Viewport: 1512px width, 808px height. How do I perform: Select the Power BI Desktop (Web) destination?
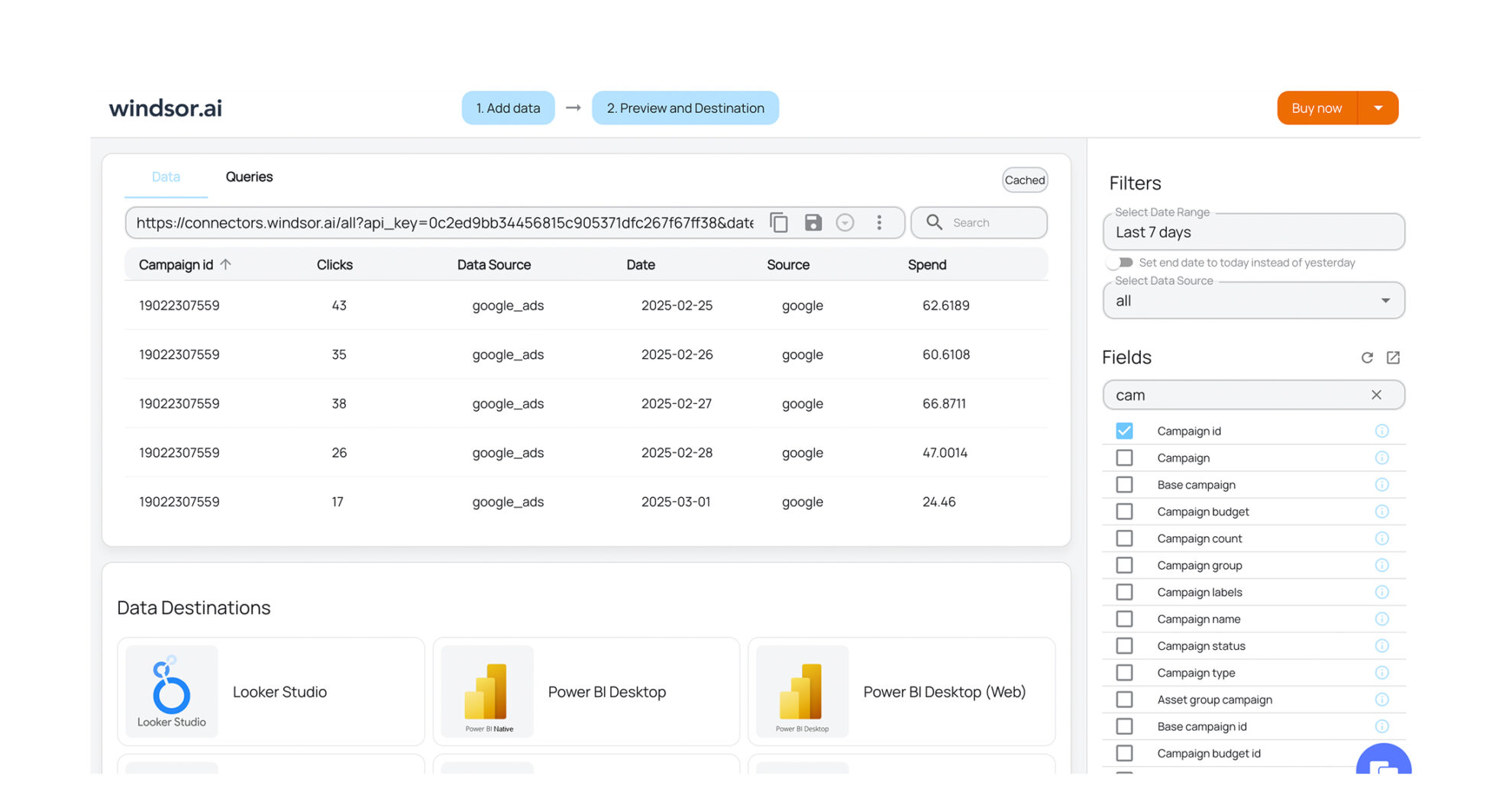pos(902,691)
